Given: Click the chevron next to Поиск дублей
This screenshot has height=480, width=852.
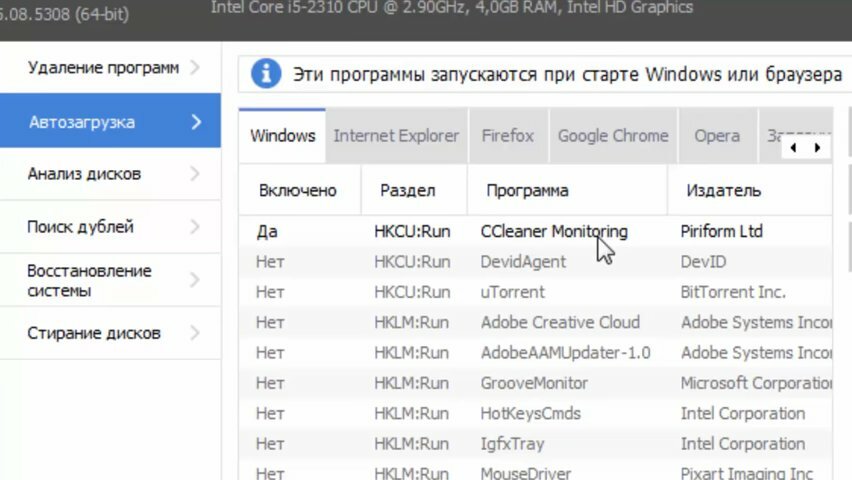Looking at the screenshot, I should tap(195, 227).
